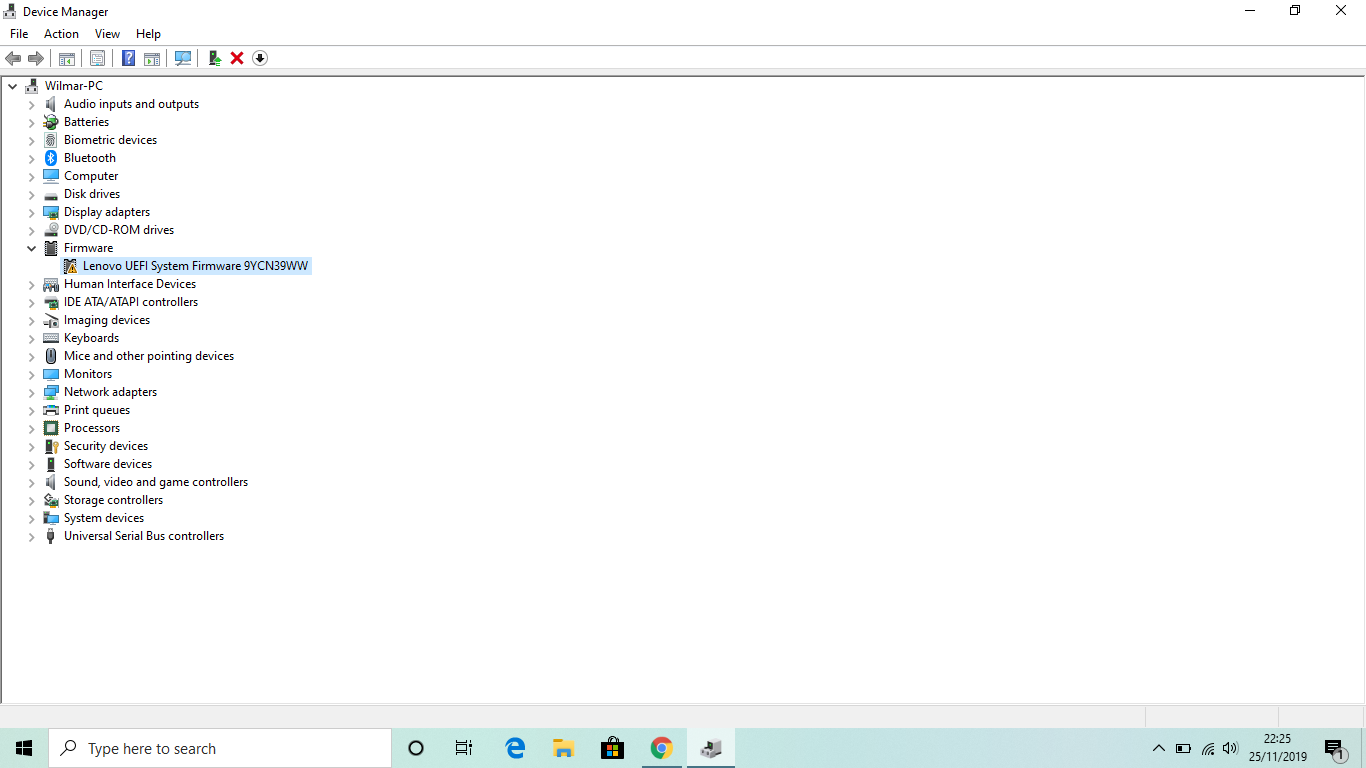The width and height of the screenshot is (1366, 768).
Task: Click the Imaging devices camera icon
Action: (x=51, y=320)
